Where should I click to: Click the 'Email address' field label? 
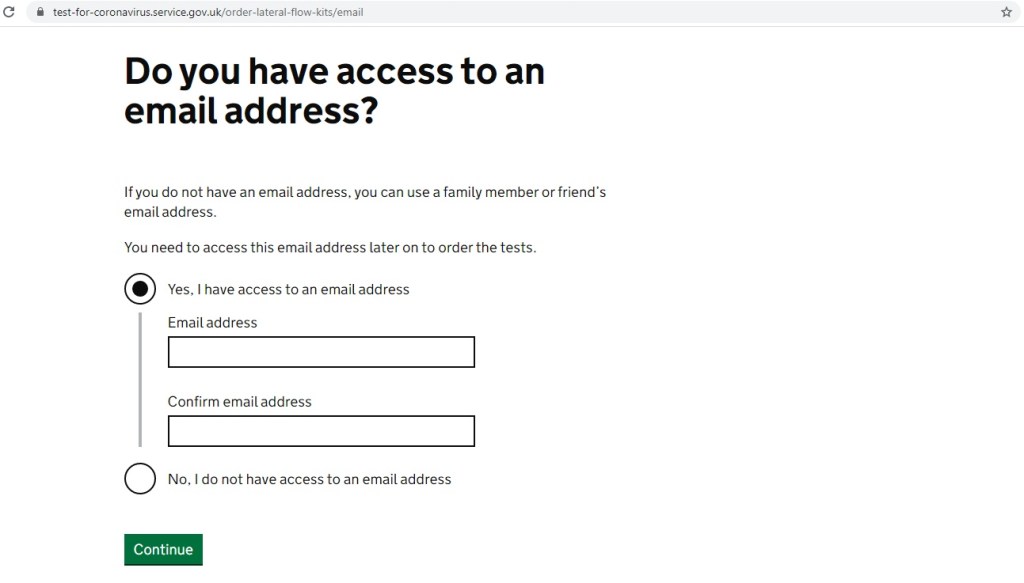point(212,322)
